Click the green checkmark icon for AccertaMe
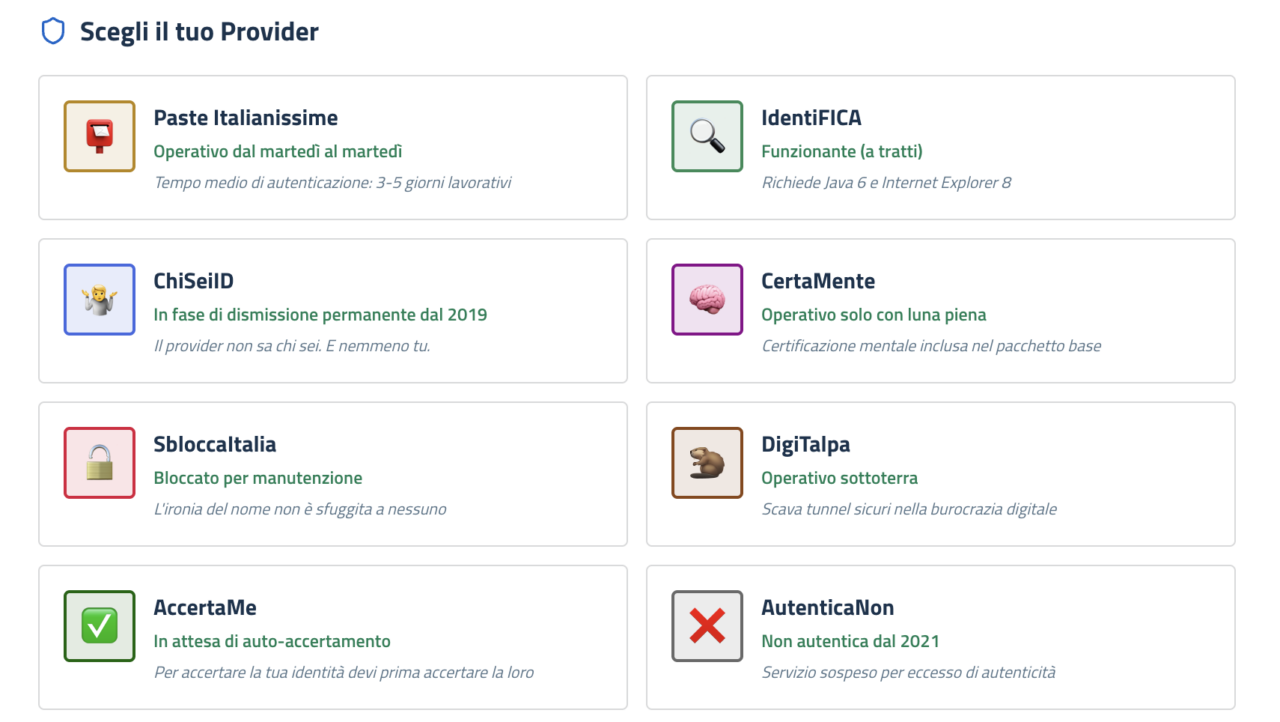This screenshot has height=722, width=1280. pos(99,626)
